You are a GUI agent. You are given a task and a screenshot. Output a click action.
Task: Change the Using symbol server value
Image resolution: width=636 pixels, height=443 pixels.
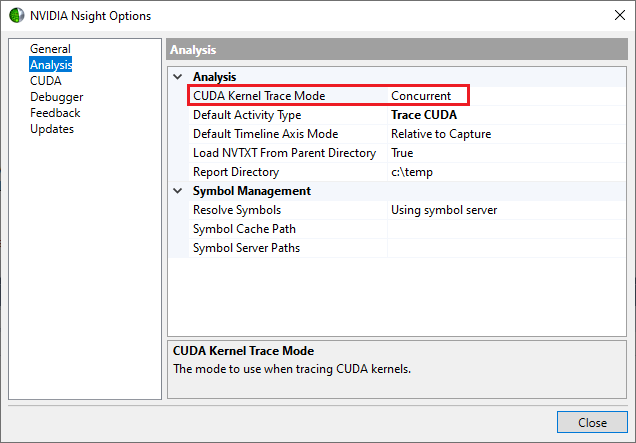(444, 210)
